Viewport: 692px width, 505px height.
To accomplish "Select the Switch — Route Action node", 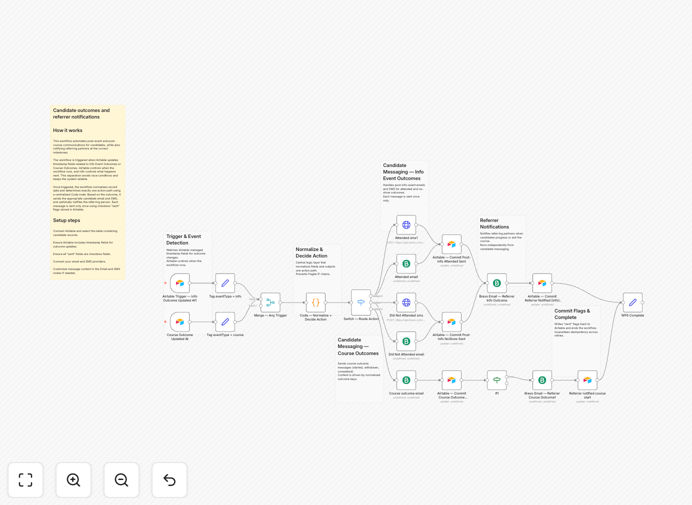I will [x=361, y=302].
